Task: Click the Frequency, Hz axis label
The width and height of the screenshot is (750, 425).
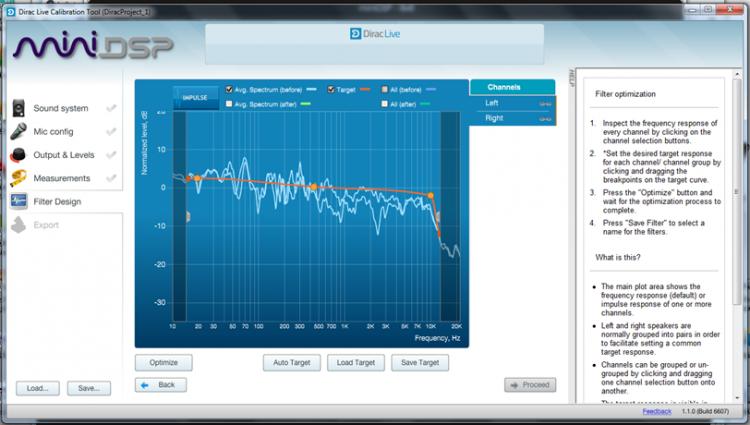Action: [x=437, y=338]
